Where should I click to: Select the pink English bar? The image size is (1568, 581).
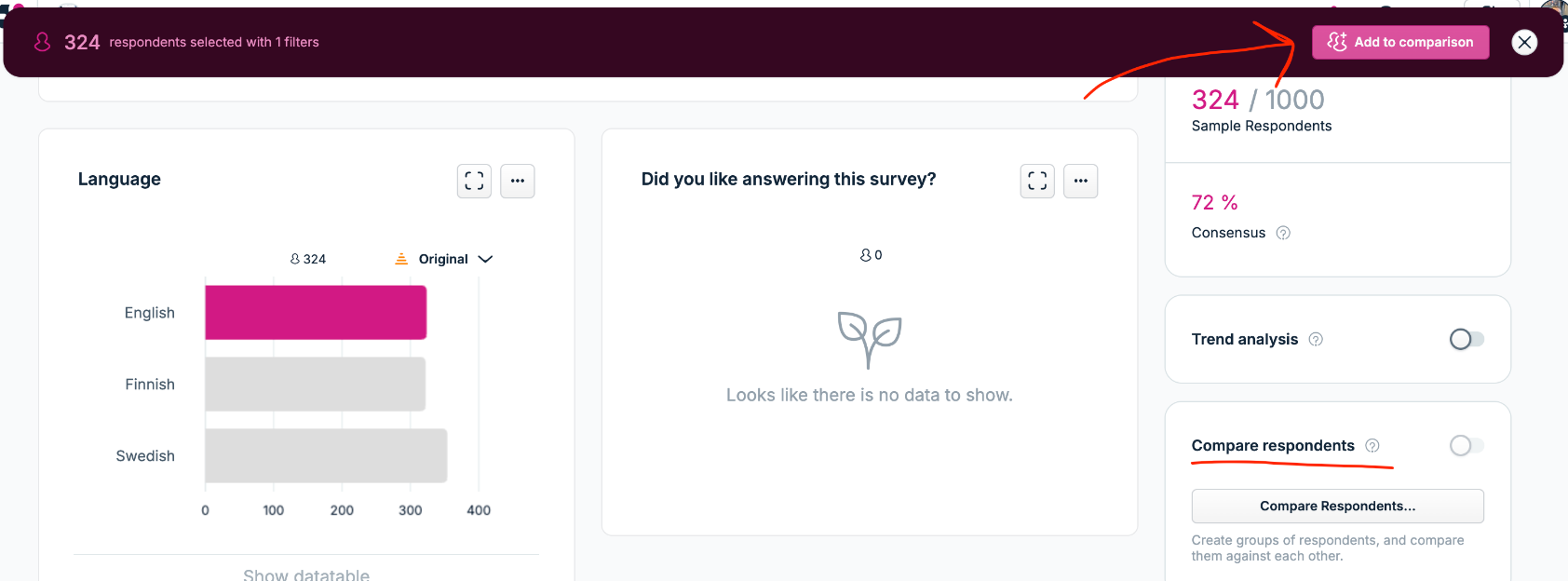point(316,313)
